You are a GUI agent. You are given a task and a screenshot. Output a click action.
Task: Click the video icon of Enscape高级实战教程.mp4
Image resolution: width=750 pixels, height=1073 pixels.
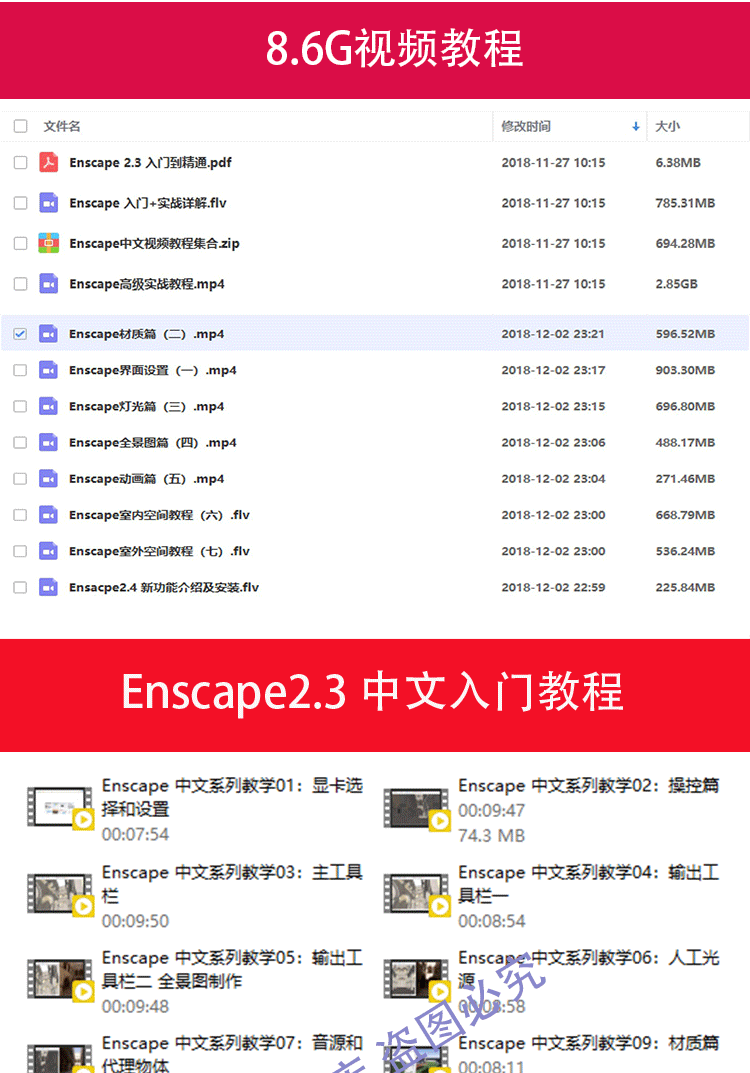(x=49, y=283)
